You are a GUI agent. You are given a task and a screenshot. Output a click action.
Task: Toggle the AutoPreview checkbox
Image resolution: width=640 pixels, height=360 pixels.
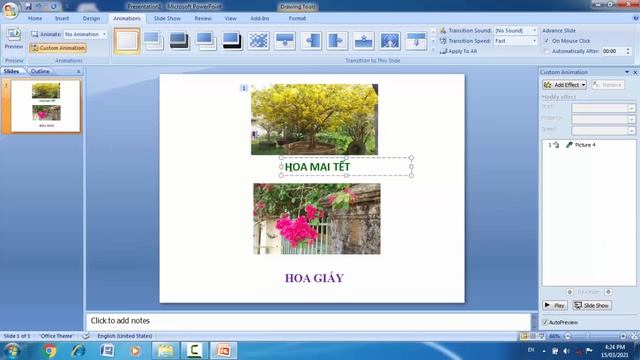pyautogui.click(x=545, y=322)
